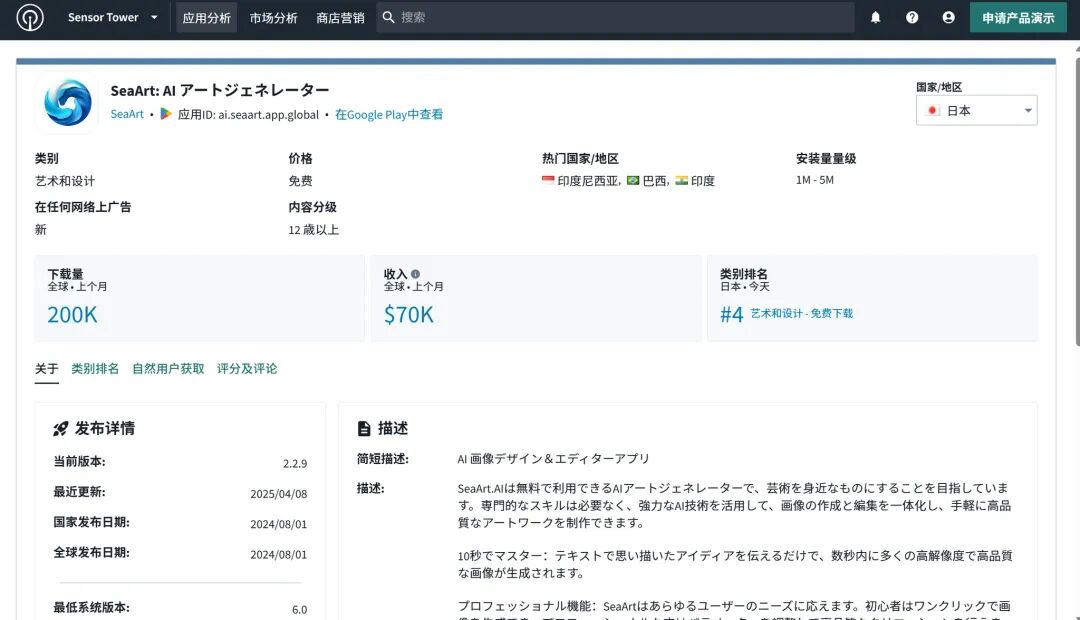Viewport: 1080px width, 620px height.
Task: Open the user account profile icon
Action: [948, 17]
